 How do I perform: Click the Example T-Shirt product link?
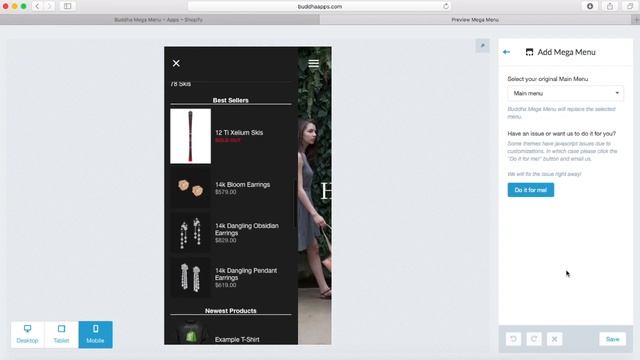[x=237, y=339]
